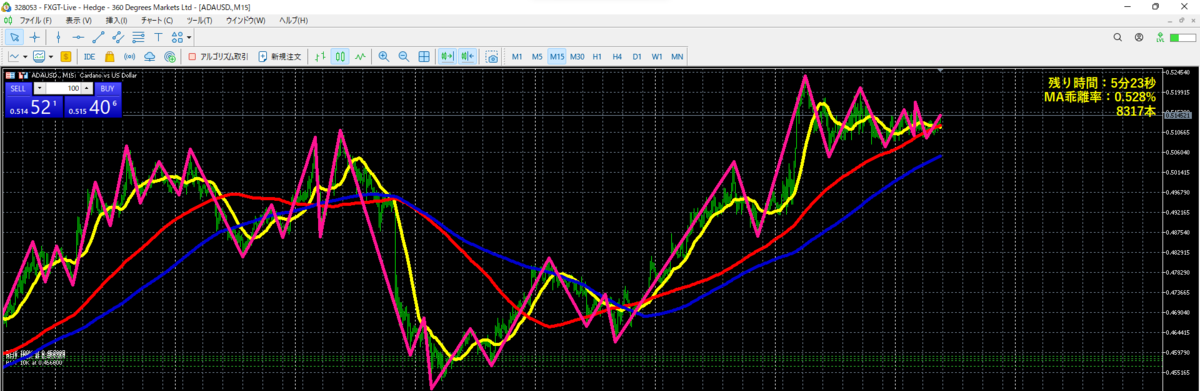Click the zoom in magnifier icon
This screenshot has height=391, width=1200.
tap(383, 57)
